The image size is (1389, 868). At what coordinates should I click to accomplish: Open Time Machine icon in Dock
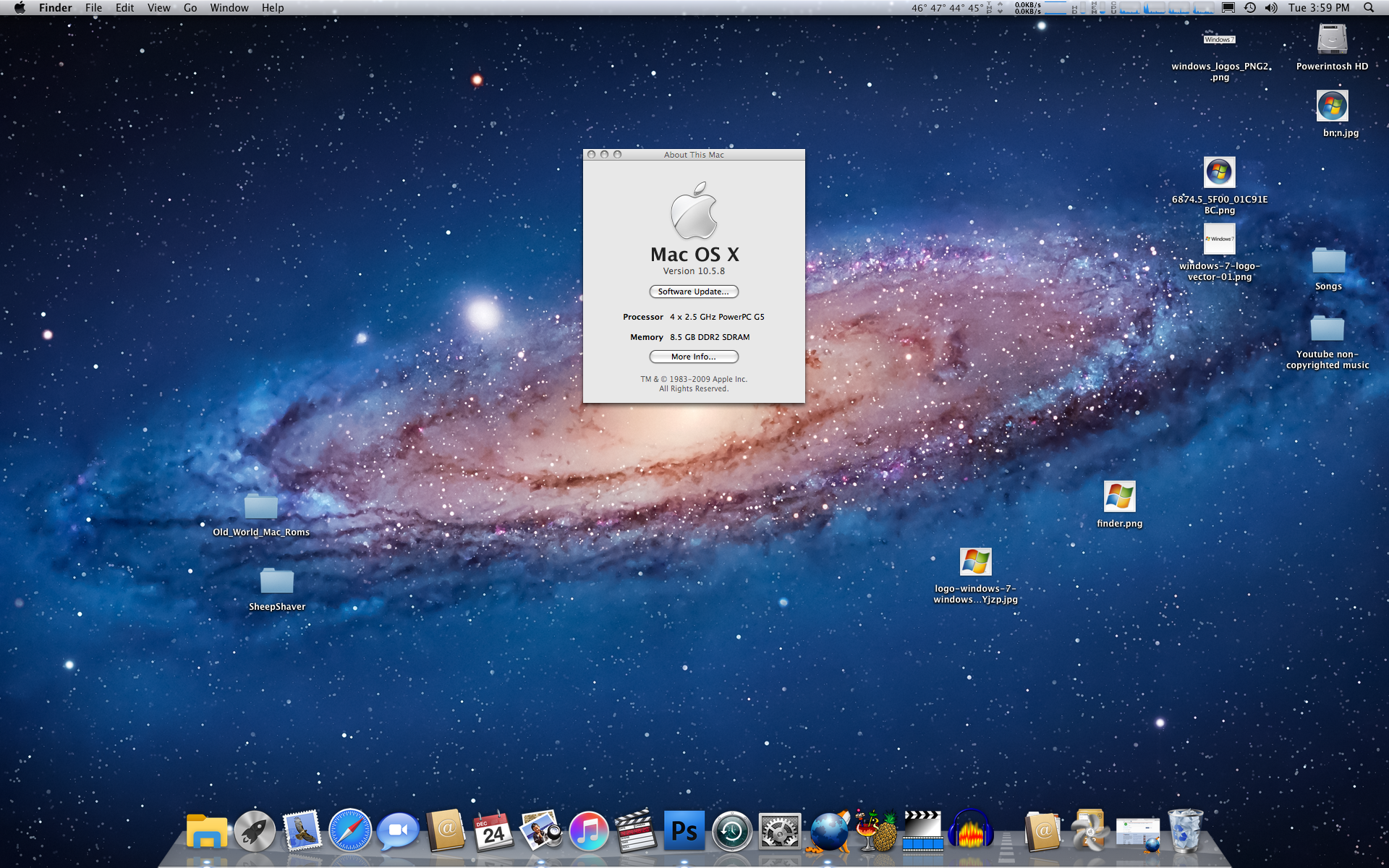[732, 831]
